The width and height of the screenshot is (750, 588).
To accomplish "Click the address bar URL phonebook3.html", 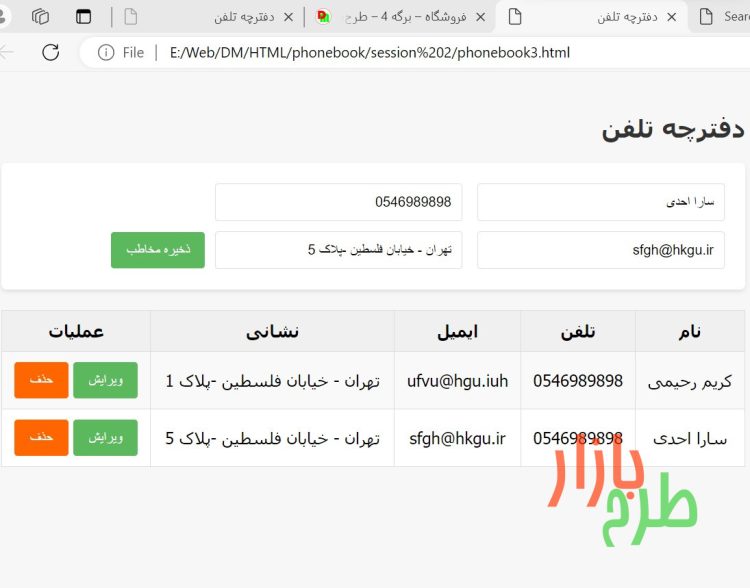I will click(x=370, y=52).
